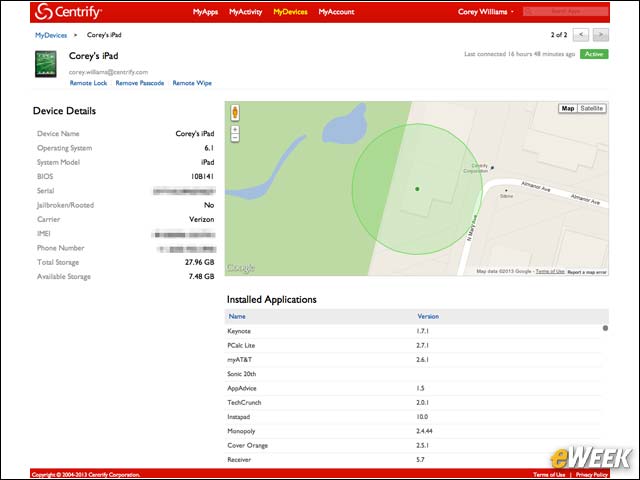
Task: Click the green Active status badge
Action: click(594, 54)
